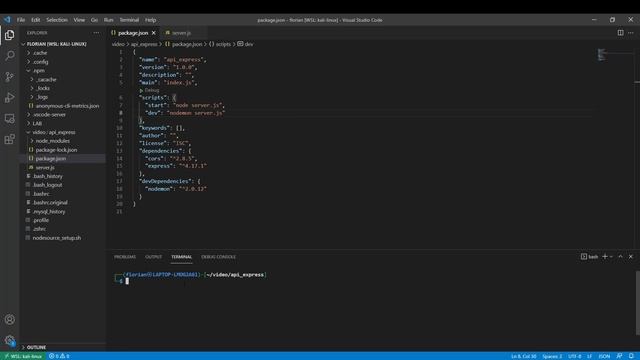
Task: Open the Accounts menu icon
Action: point(10,320)
